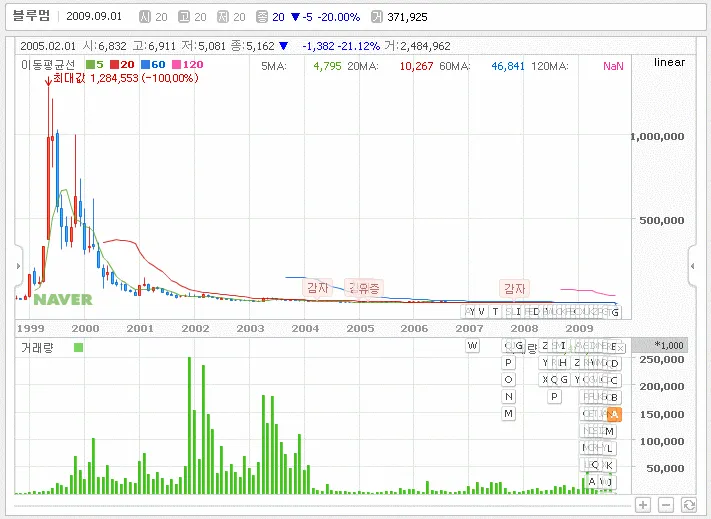Viewport: 711px width, 519px height.
Task: Click the orange A marker on the volume chart
Action: tap(614, 414)
